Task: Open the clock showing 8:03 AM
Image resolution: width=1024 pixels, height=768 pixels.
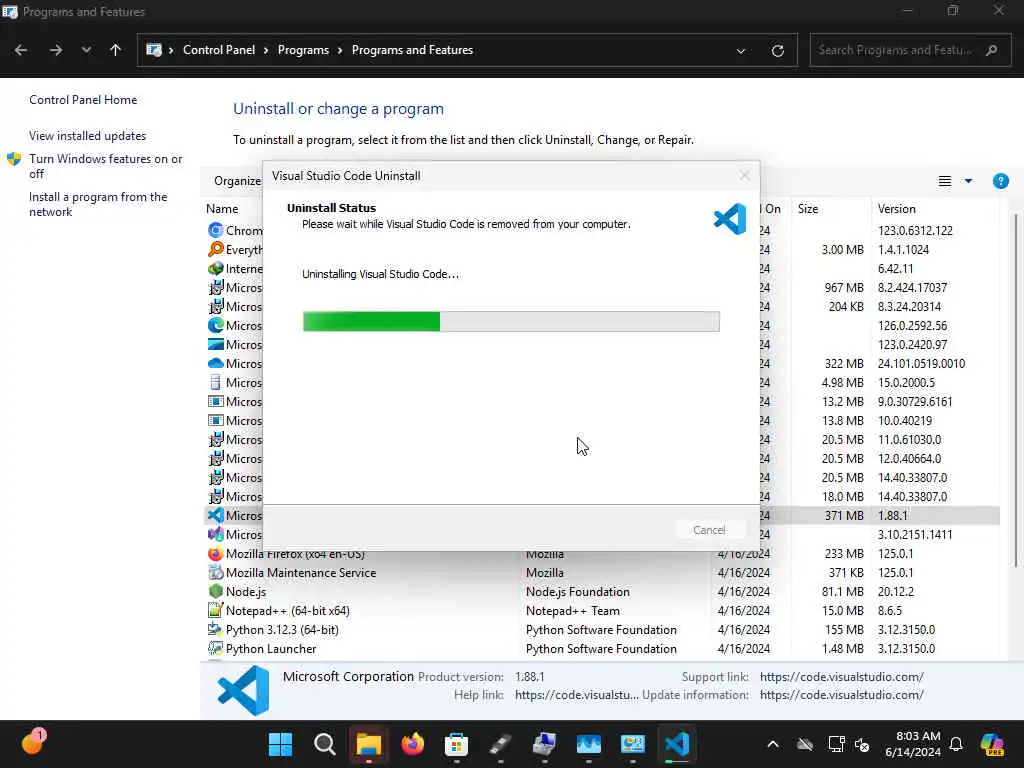Action: click(x=912, y=744)
